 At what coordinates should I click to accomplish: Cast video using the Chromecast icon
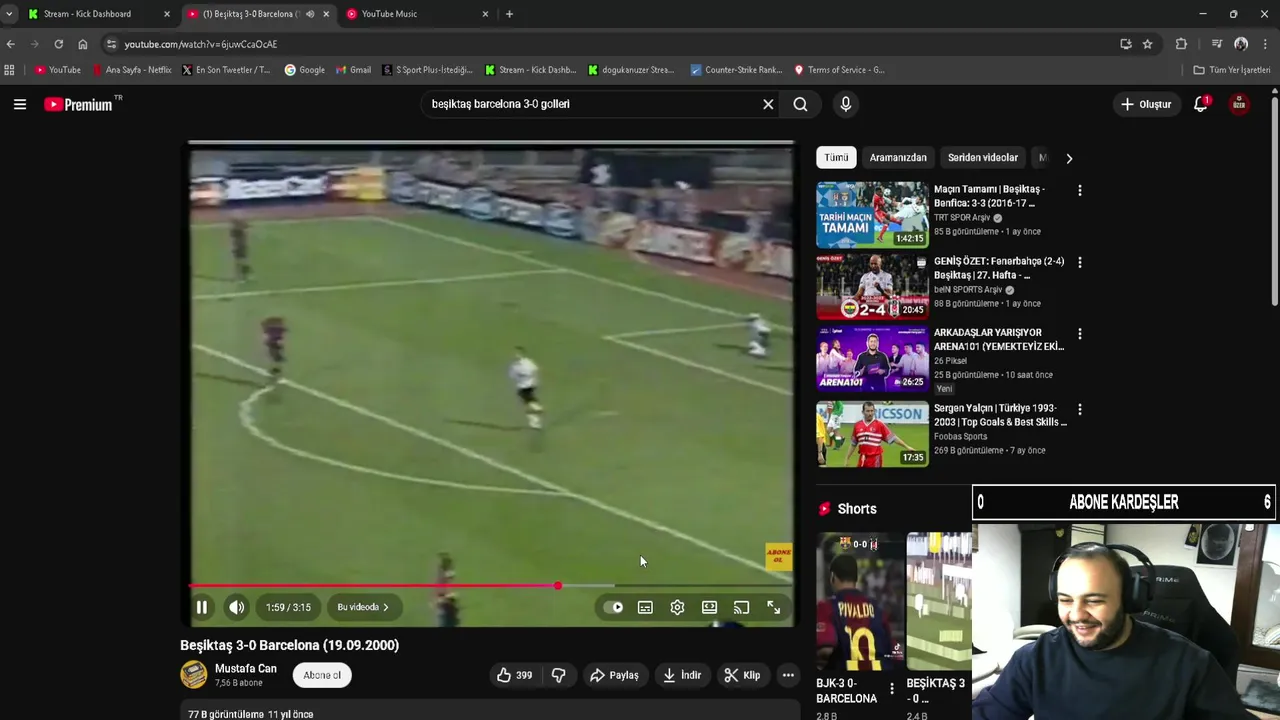tap(741, 607)
